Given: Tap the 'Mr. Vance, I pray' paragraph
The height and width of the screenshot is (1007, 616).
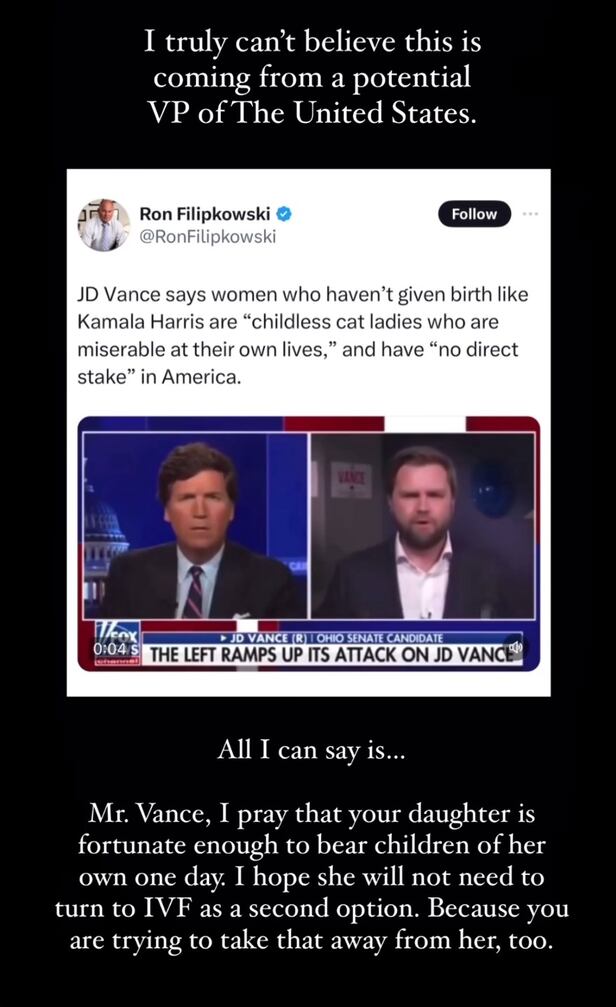Looking at the screenshot, I should tap(312, 877).
